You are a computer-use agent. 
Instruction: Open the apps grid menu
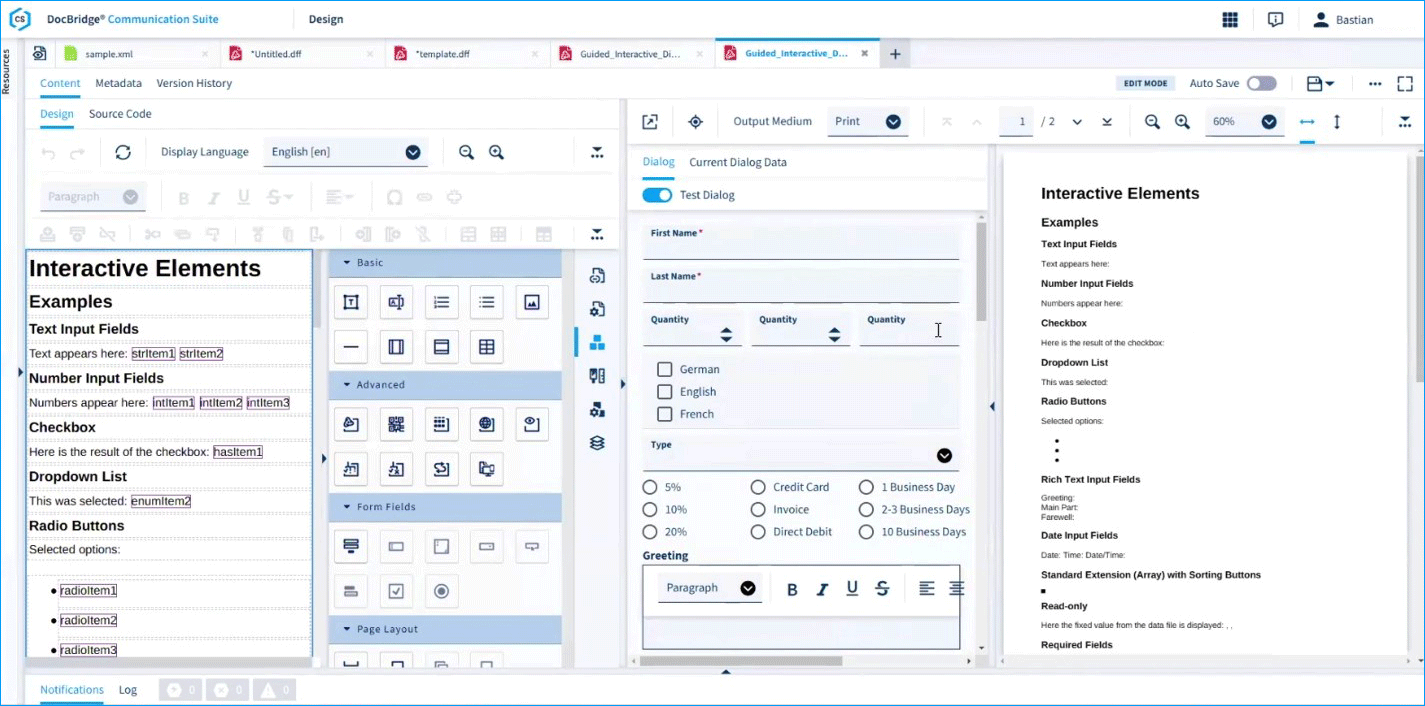pyautogui.click(x=1230, y=19)
